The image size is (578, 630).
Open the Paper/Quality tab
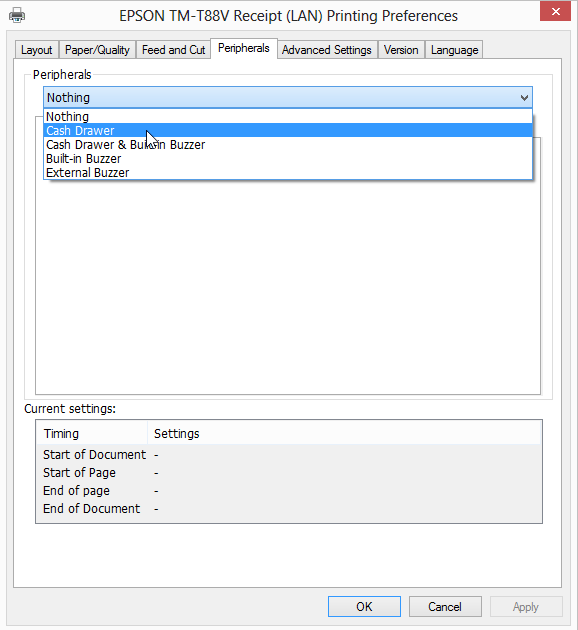click(97, 50)
